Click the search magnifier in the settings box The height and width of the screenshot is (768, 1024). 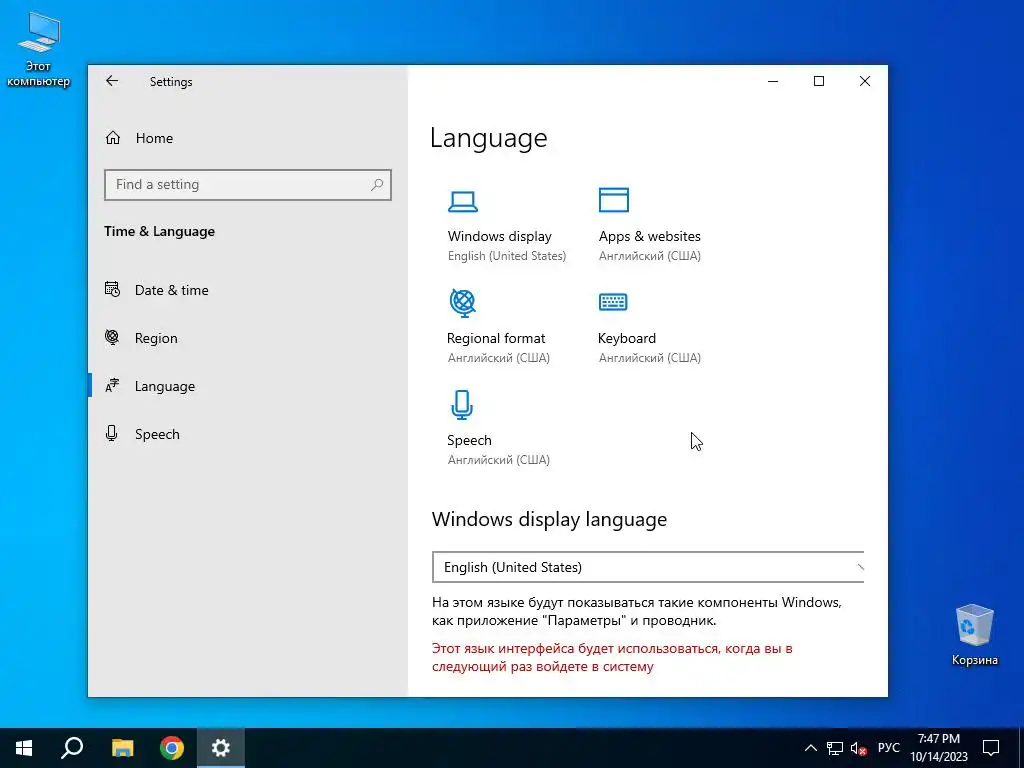pos(377,185)
